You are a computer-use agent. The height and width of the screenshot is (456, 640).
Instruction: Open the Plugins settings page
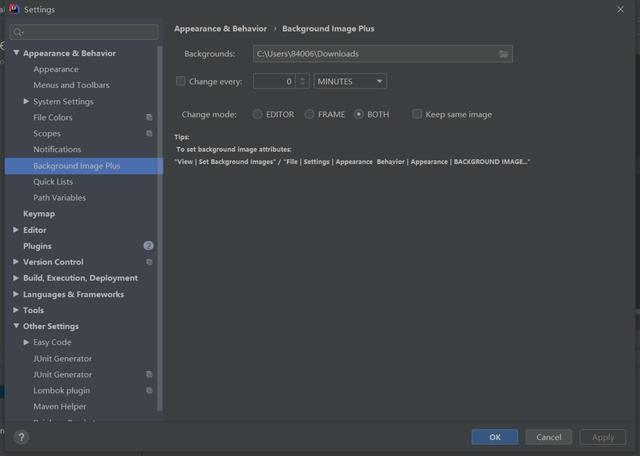[37, 246]
